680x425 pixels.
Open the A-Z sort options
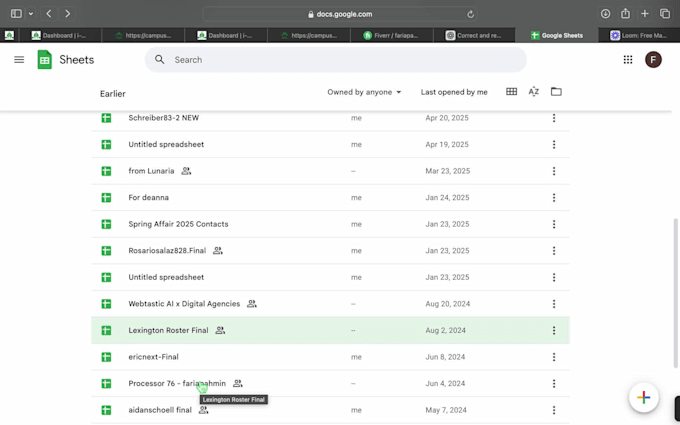pyautogui.click(x=533, y=92)
